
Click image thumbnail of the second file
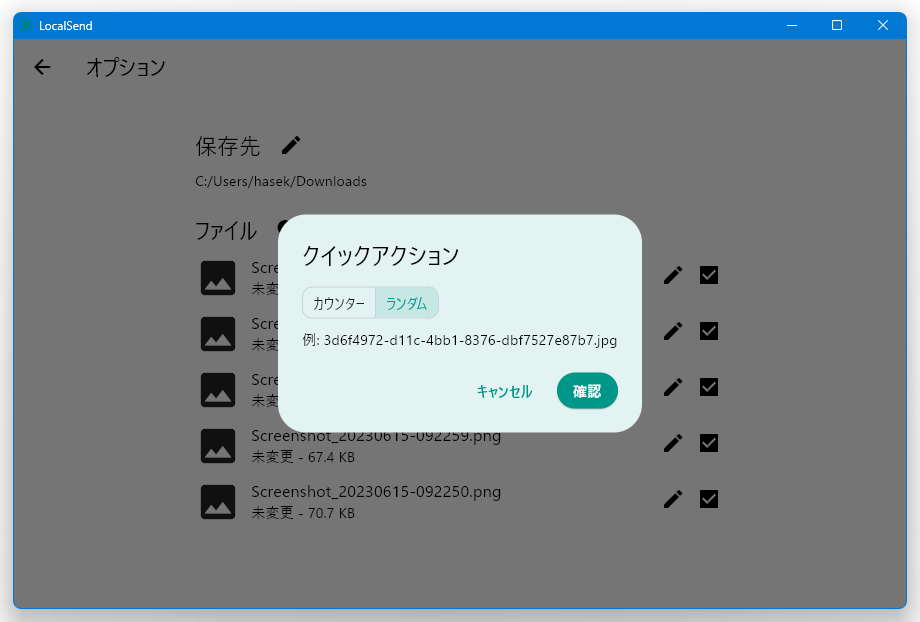tap(218, 334)
